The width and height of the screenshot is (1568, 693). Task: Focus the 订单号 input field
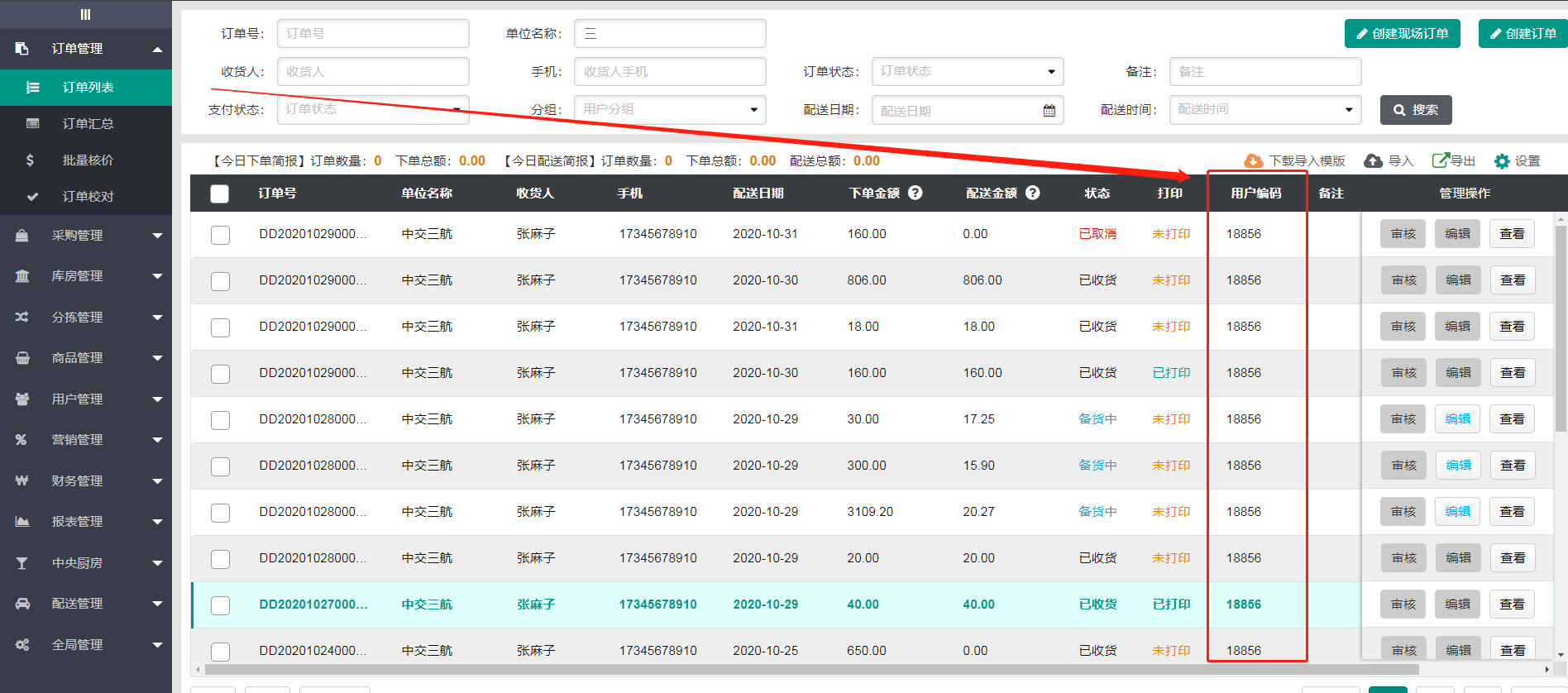click(x=373, y=34)
